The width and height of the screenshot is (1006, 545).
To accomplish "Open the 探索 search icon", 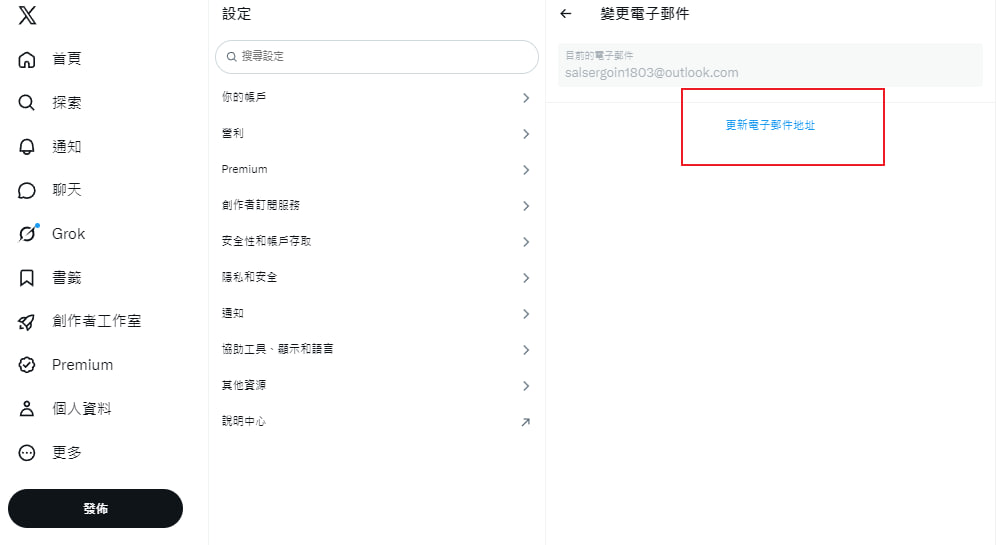I will click(27, 103).
